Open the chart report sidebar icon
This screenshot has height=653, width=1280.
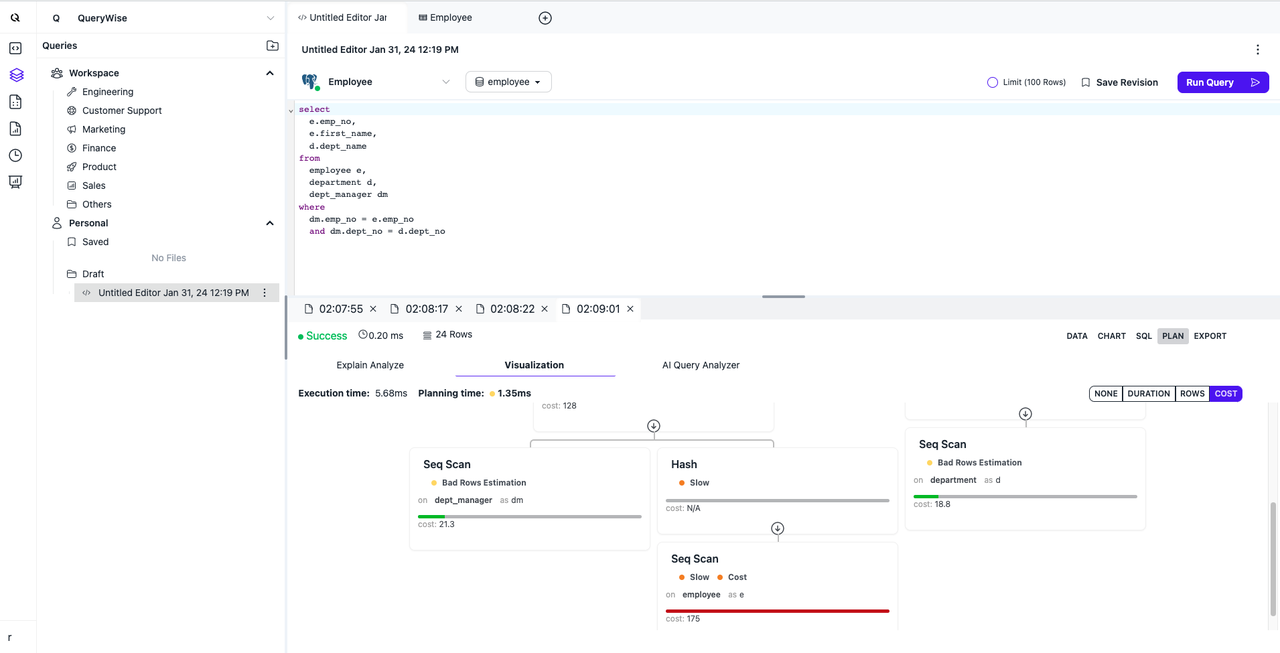click(15, 129)
